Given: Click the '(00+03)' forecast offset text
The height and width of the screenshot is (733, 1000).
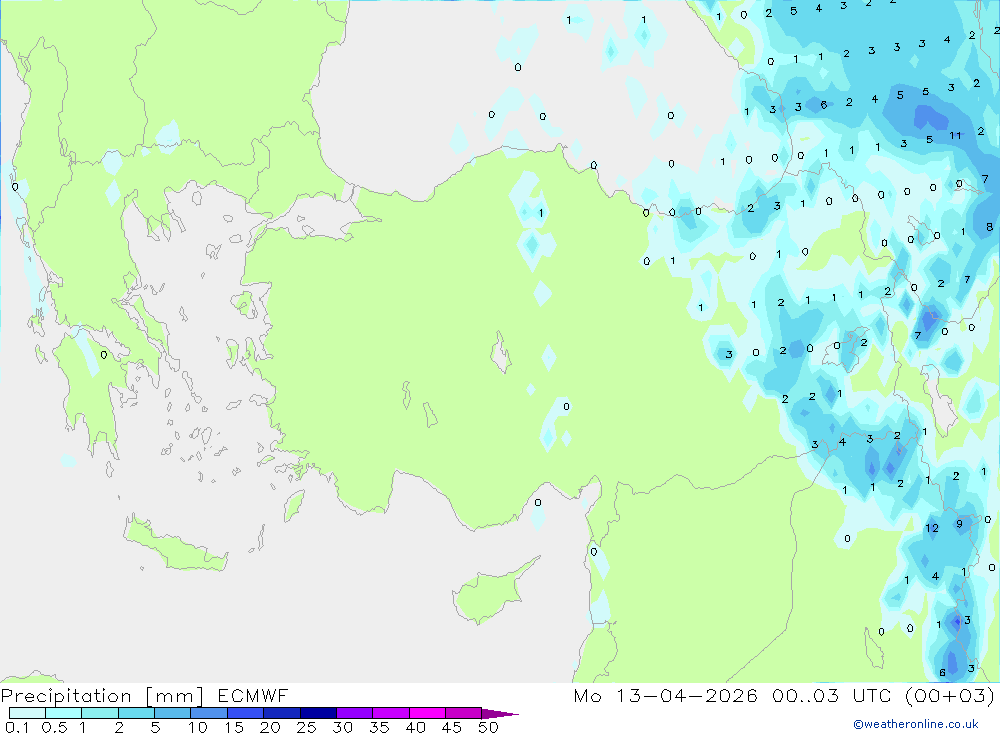Looking at the screenshot, I should coord(950,695).
